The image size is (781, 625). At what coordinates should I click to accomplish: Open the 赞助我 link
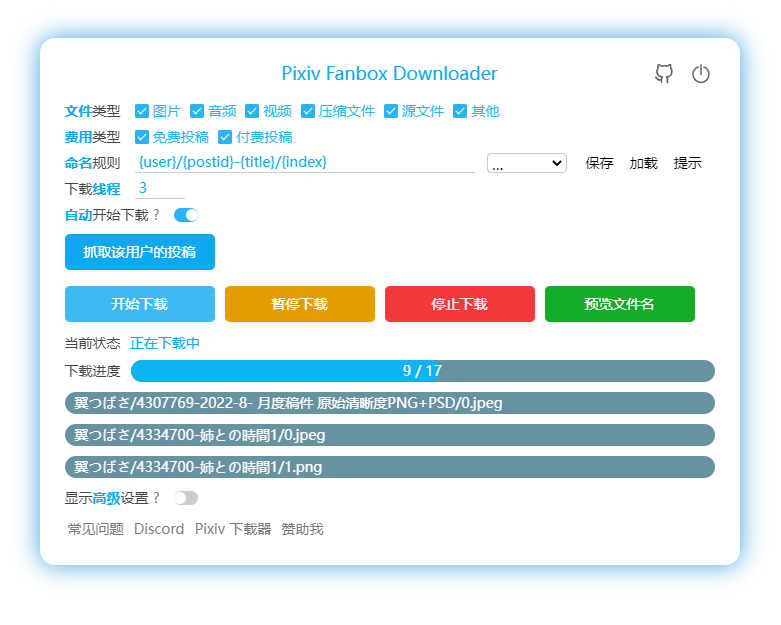[x=302, y=529]
